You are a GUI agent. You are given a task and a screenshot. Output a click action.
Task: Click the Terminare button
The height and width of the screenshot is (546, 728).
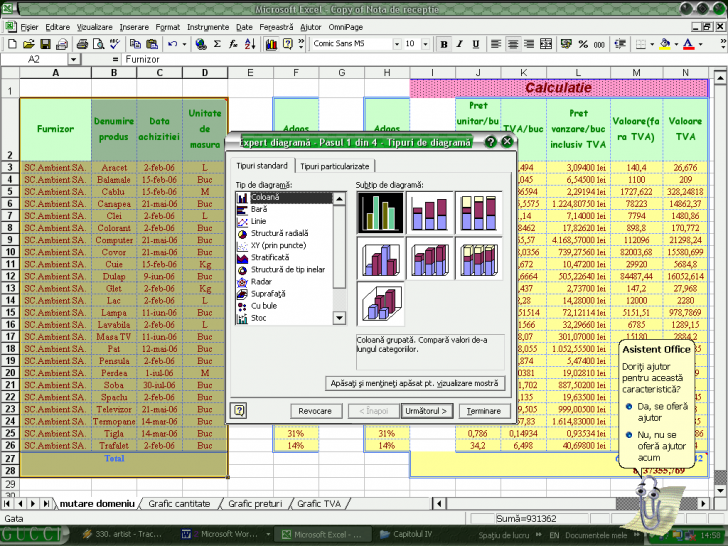[484, 411]
